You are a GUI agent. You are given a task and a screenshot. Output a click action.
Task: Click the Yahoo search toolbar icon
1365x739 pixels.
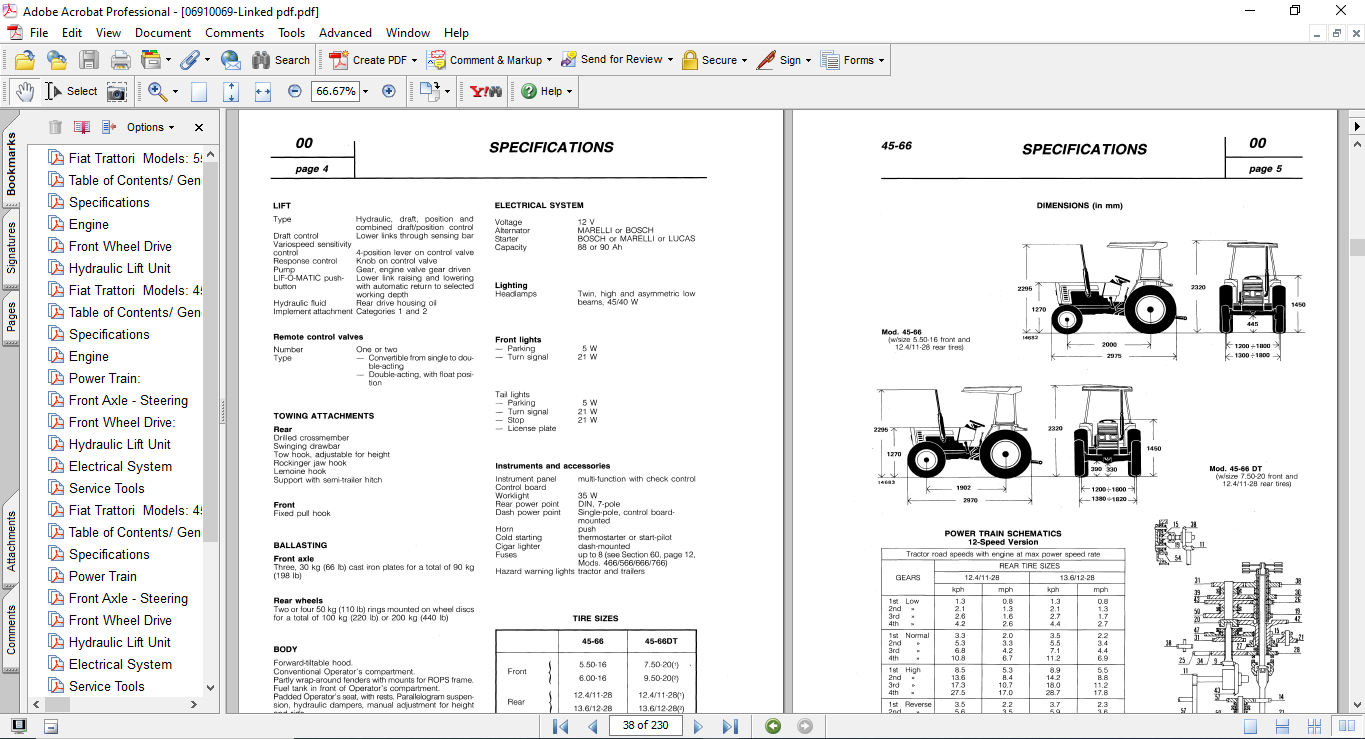pos(486,91)
